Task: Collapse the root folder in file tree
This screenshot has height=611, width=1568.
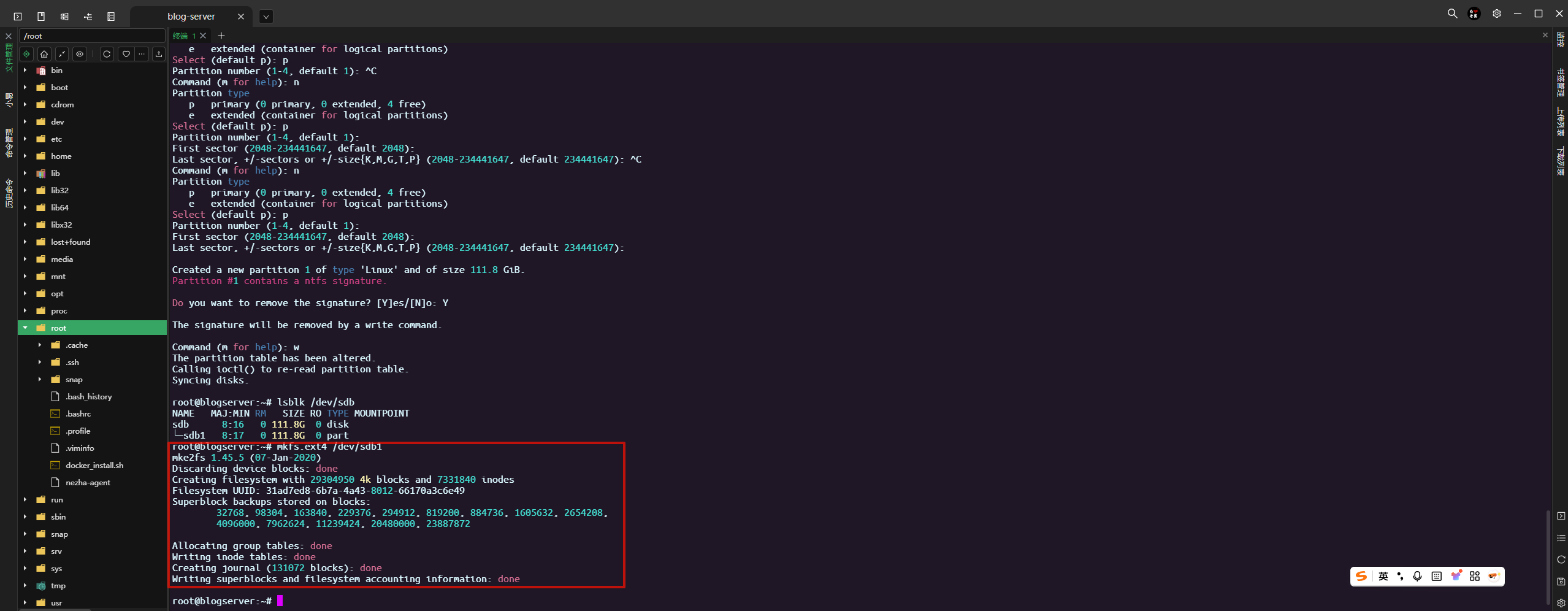Action: [25, 328]
